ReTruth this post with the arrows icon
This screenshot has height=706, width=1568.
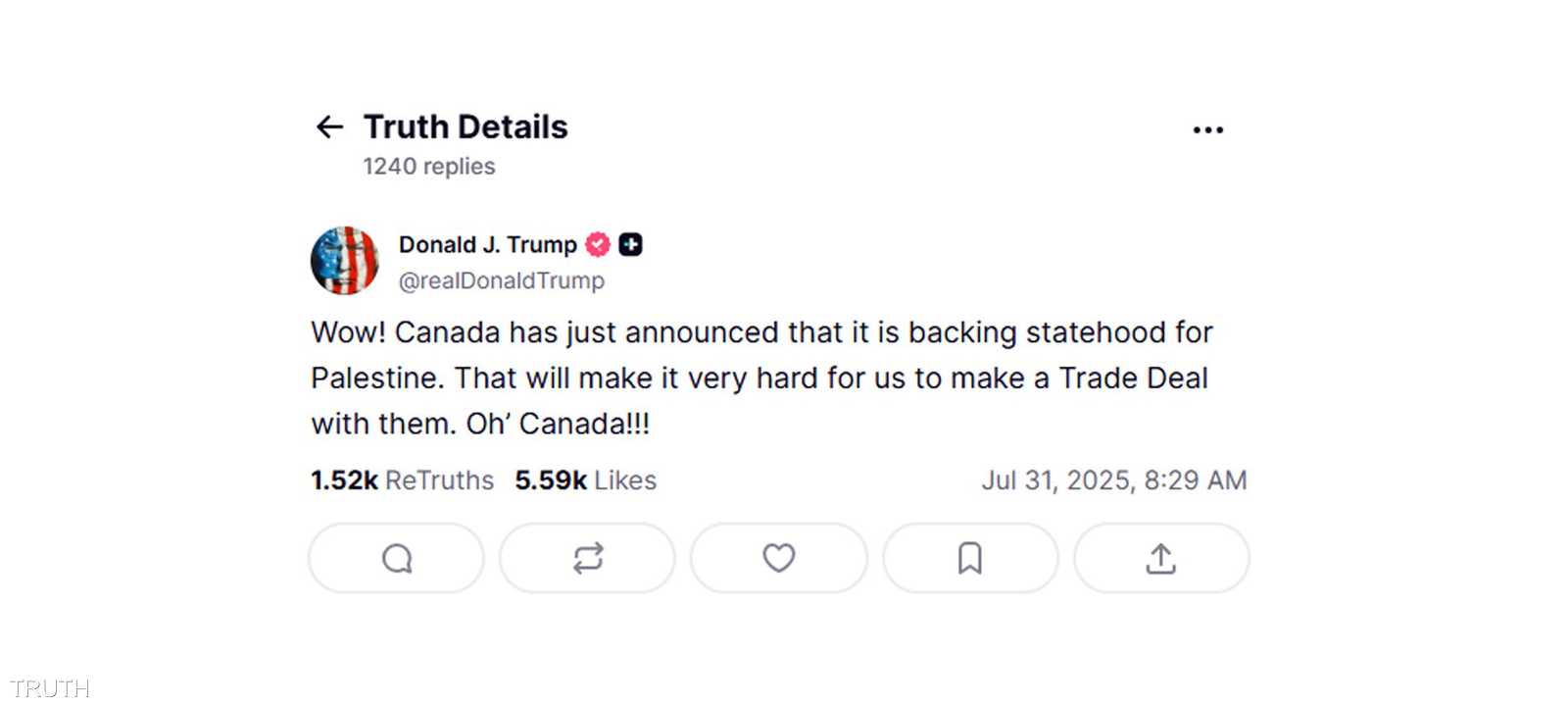[x=587, y=558]
